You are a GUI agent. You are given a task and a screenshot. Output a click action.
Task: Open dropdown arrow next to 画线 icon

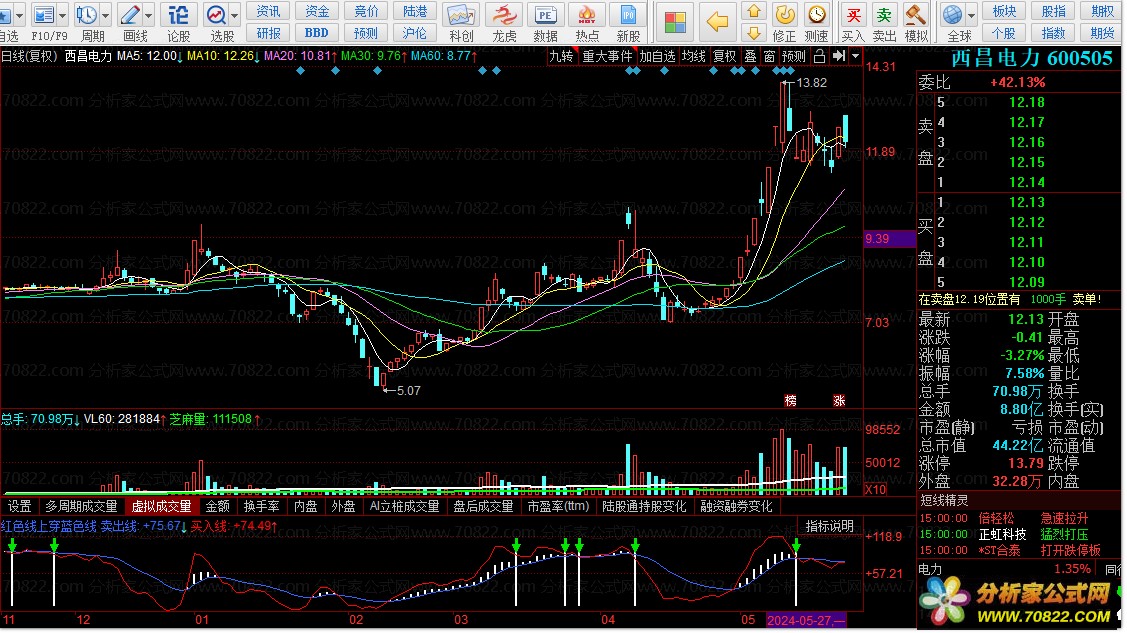pos(149,14)
